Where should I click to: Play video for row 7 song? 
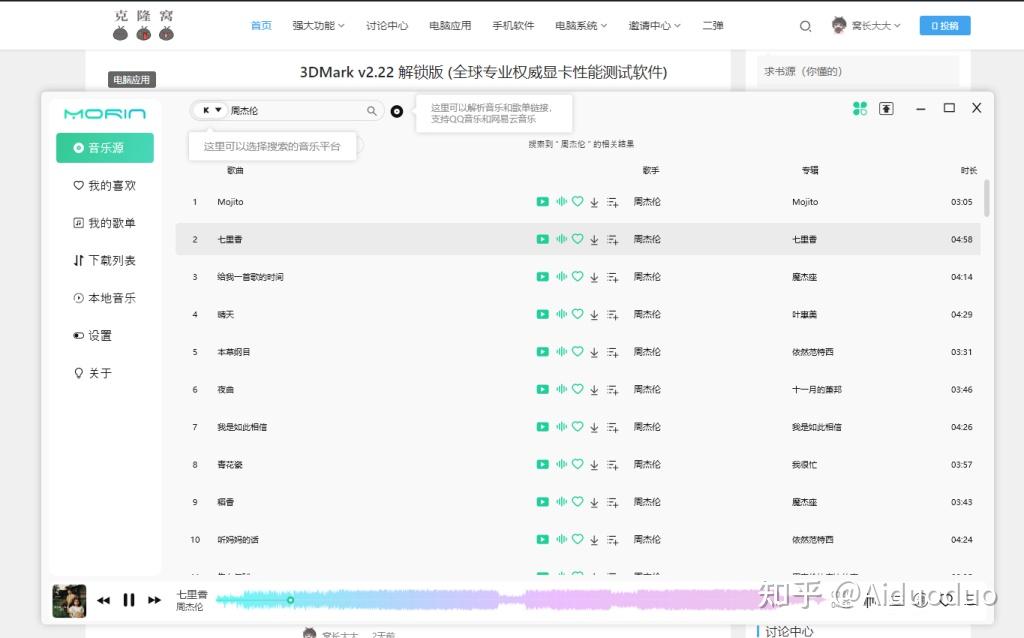point(543,427)
